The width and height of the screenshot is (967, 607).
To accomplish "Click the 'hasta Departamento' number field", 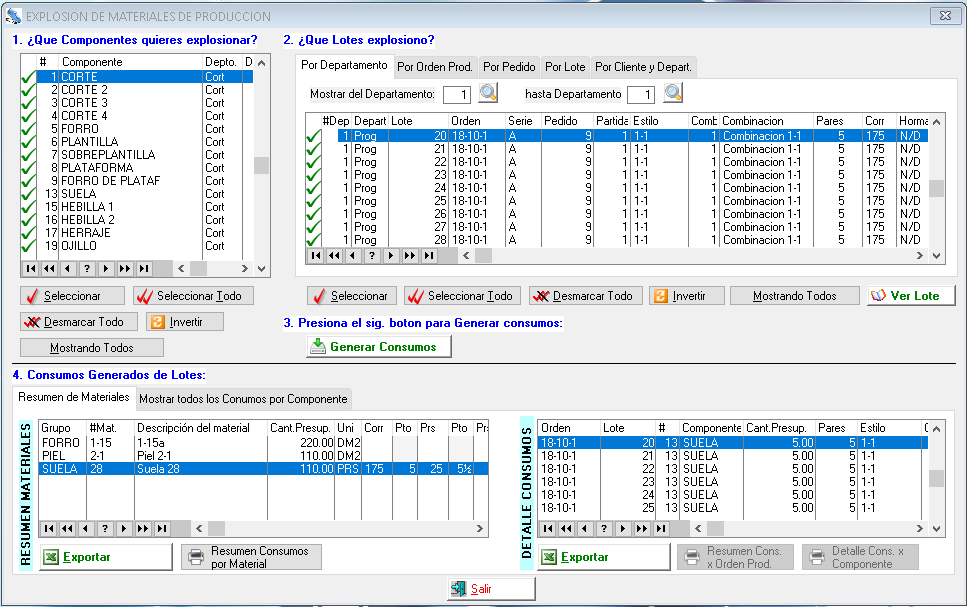I will pyautogui.click(x=641, y=95).
